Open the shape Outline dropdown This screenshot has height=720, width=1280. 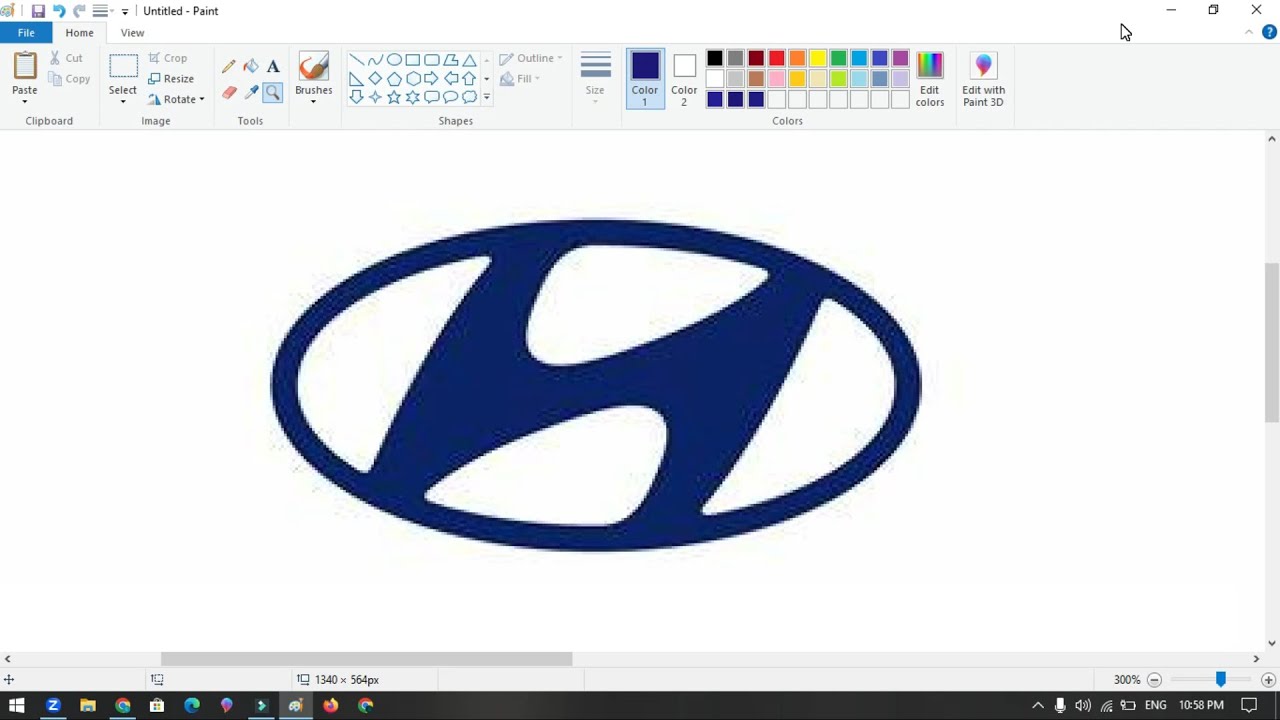point(531,58)
